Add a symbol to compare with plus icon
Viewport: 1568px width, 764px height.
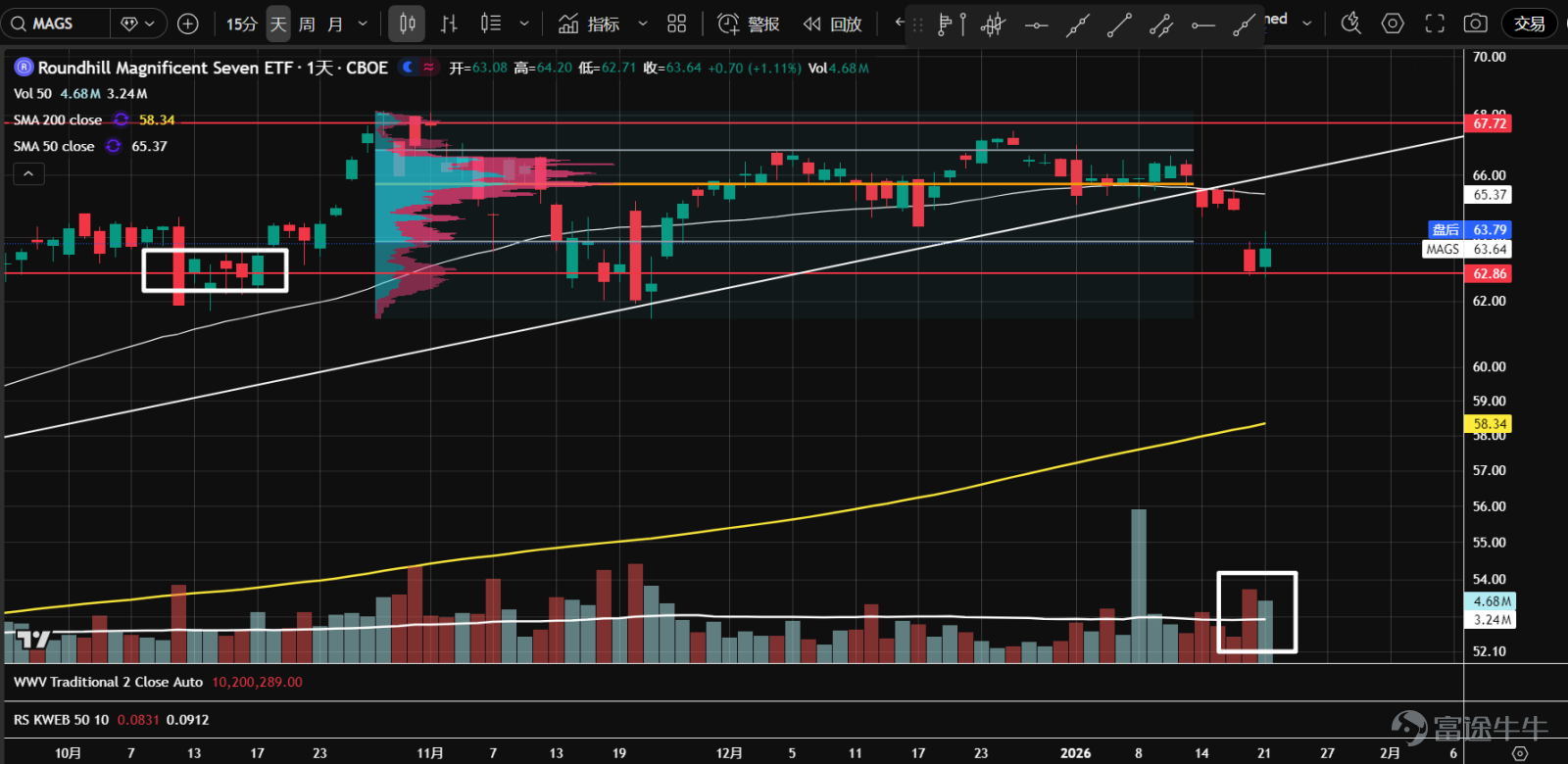pyautogui.click(x=188, y=24)
